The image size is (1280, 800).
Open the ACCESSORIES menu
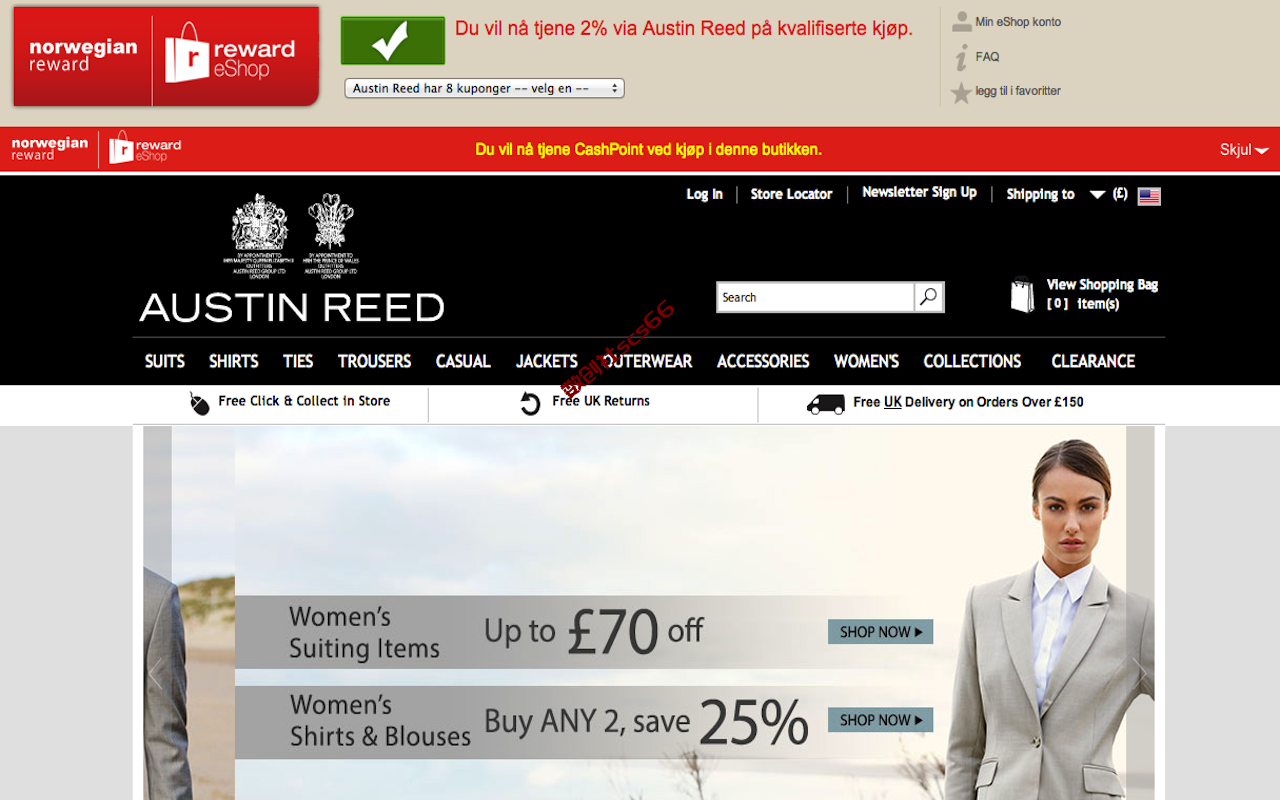tap(763, 361)
